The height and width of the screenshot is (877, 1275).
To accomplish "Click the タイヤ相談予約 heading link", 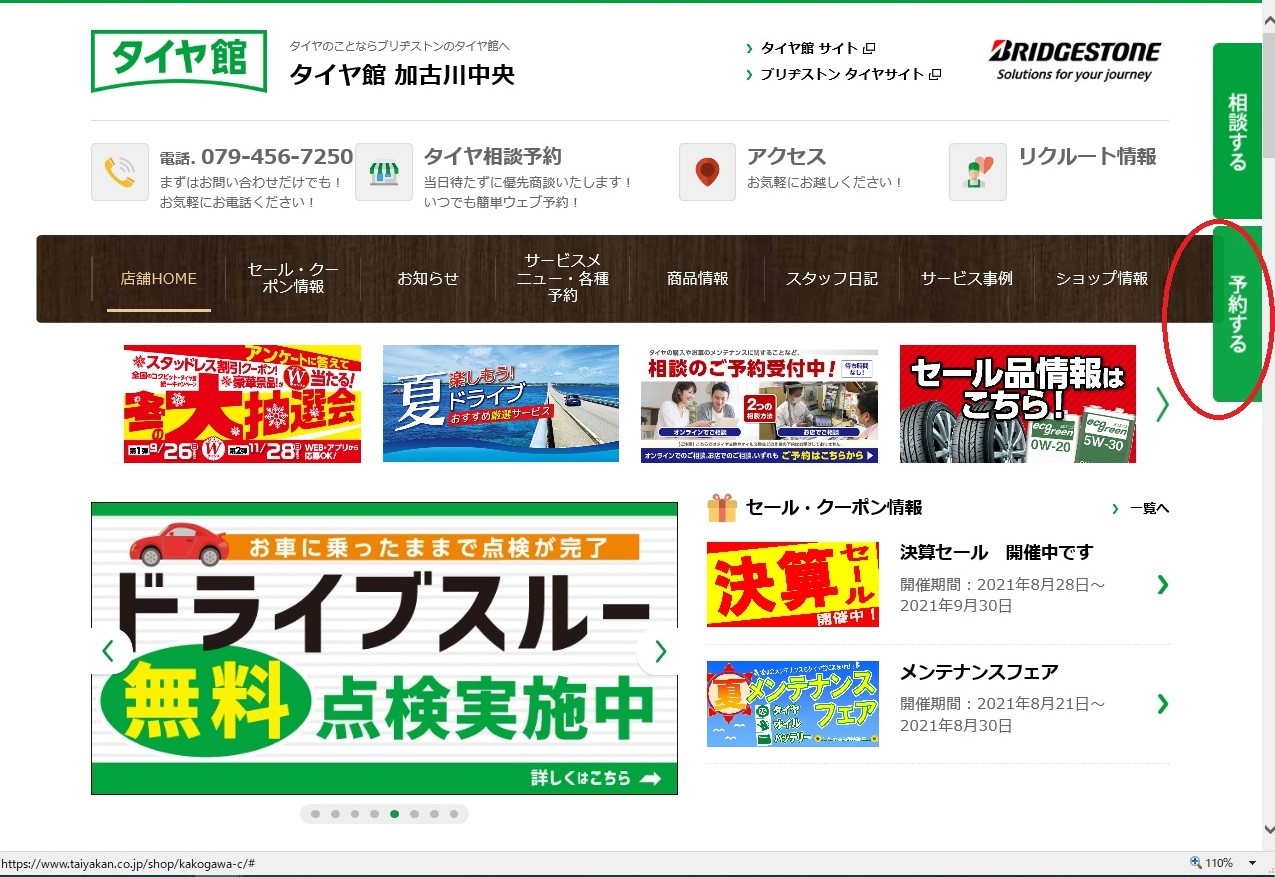I will [x=493, y=156].
